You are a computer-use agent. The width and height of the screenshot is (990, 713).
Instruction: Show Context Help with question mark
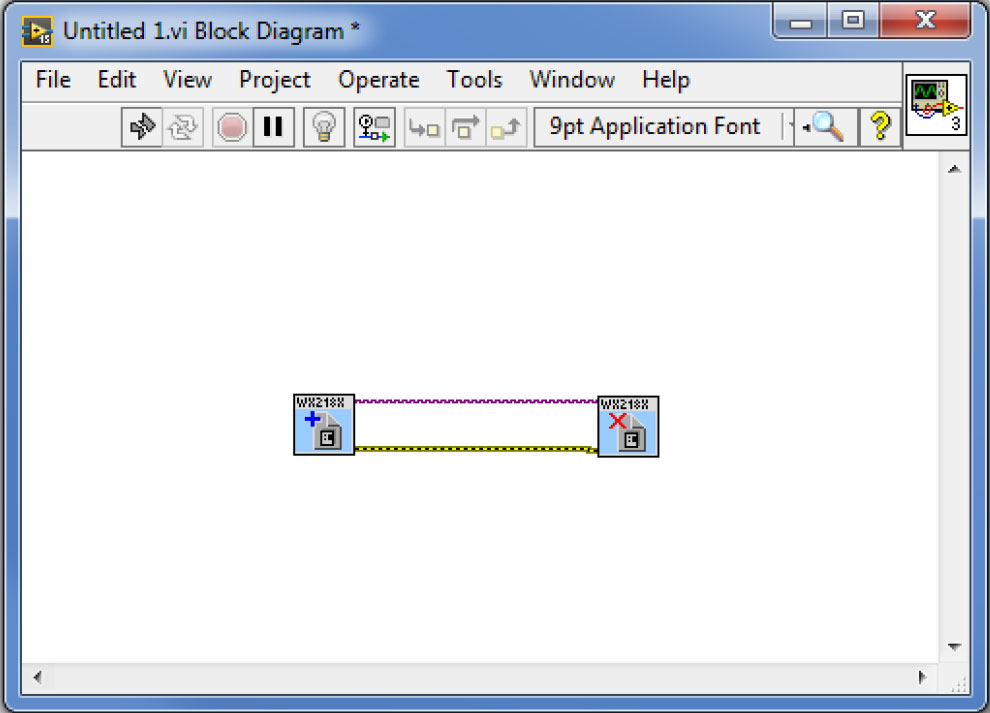880,127
